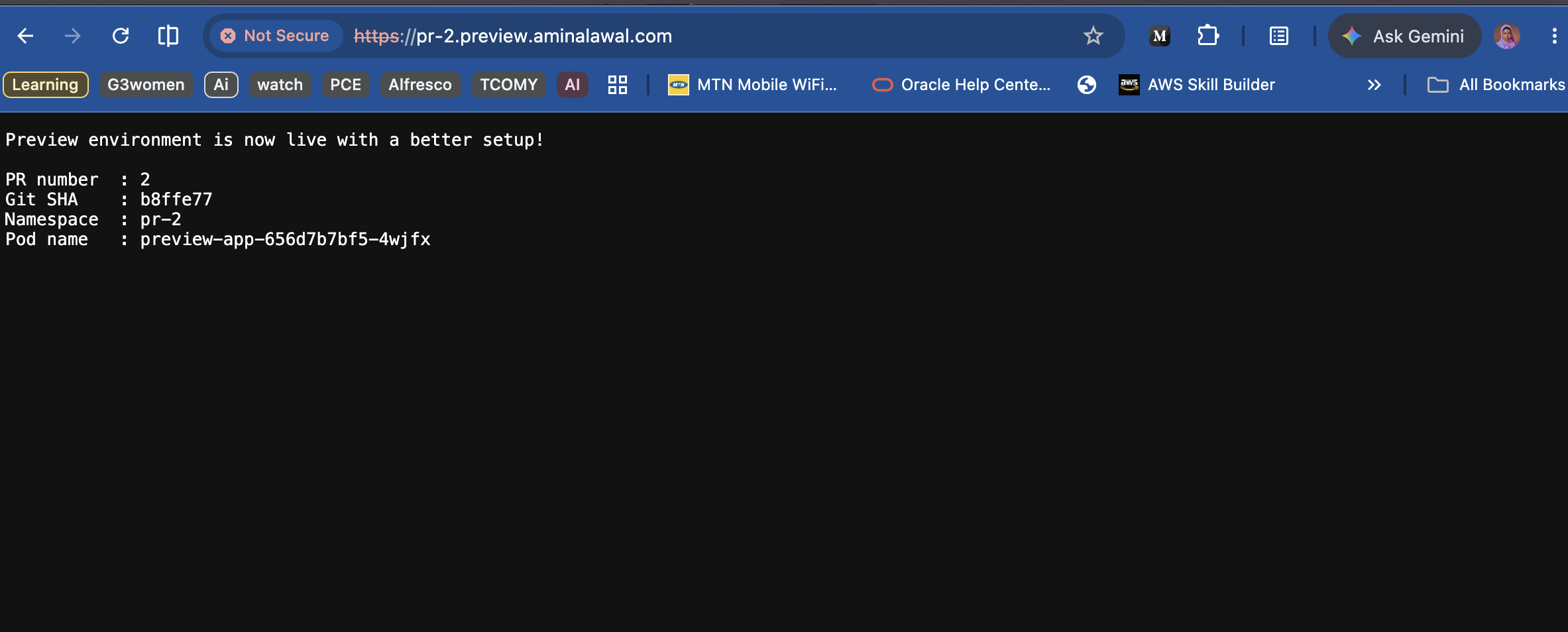Open the All Bookmarks folder

[x=1496, y=85]
